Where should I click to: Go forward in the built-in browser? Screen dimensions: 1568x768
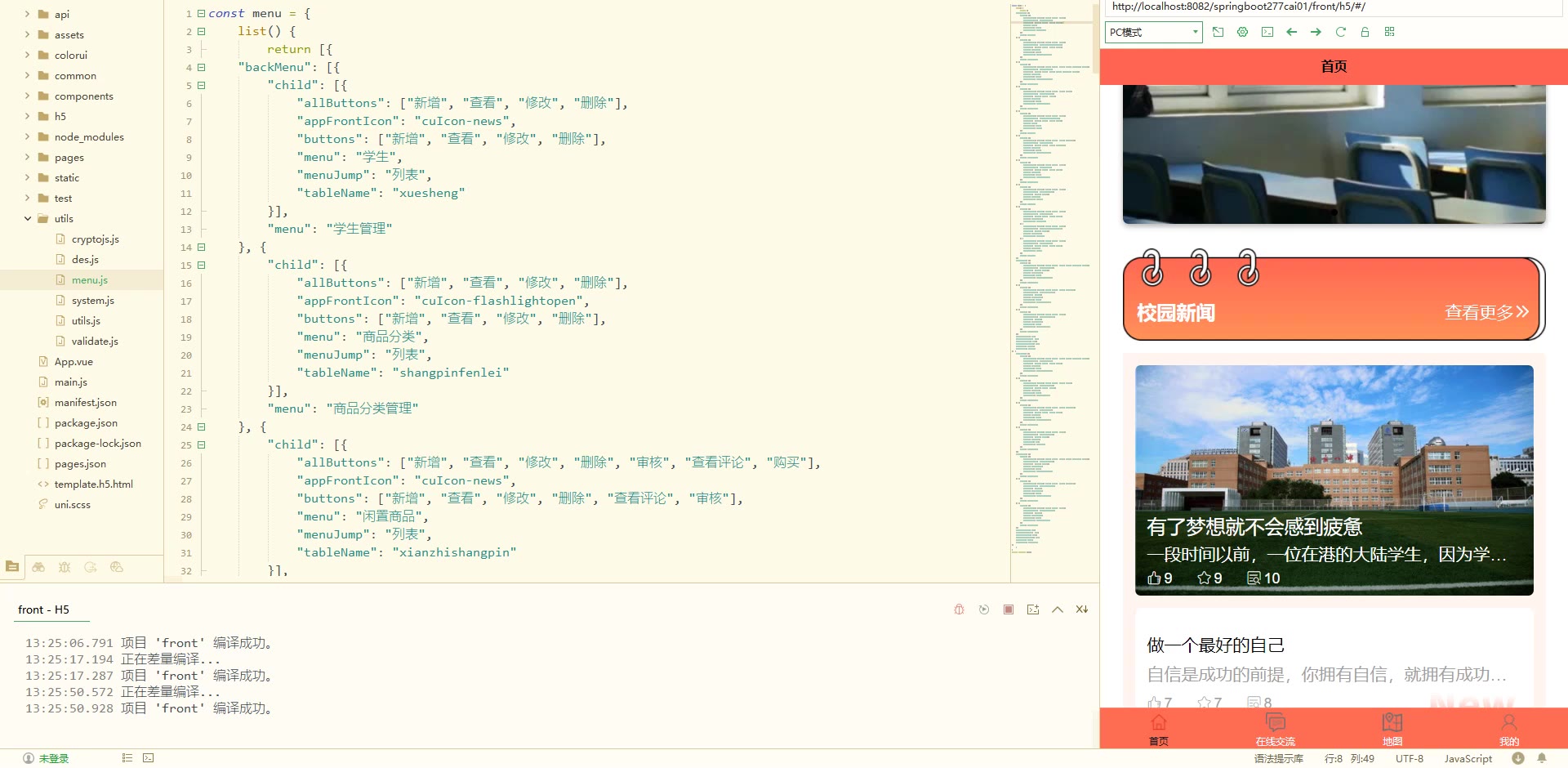pyautogui.click(x=1316, y=32)
